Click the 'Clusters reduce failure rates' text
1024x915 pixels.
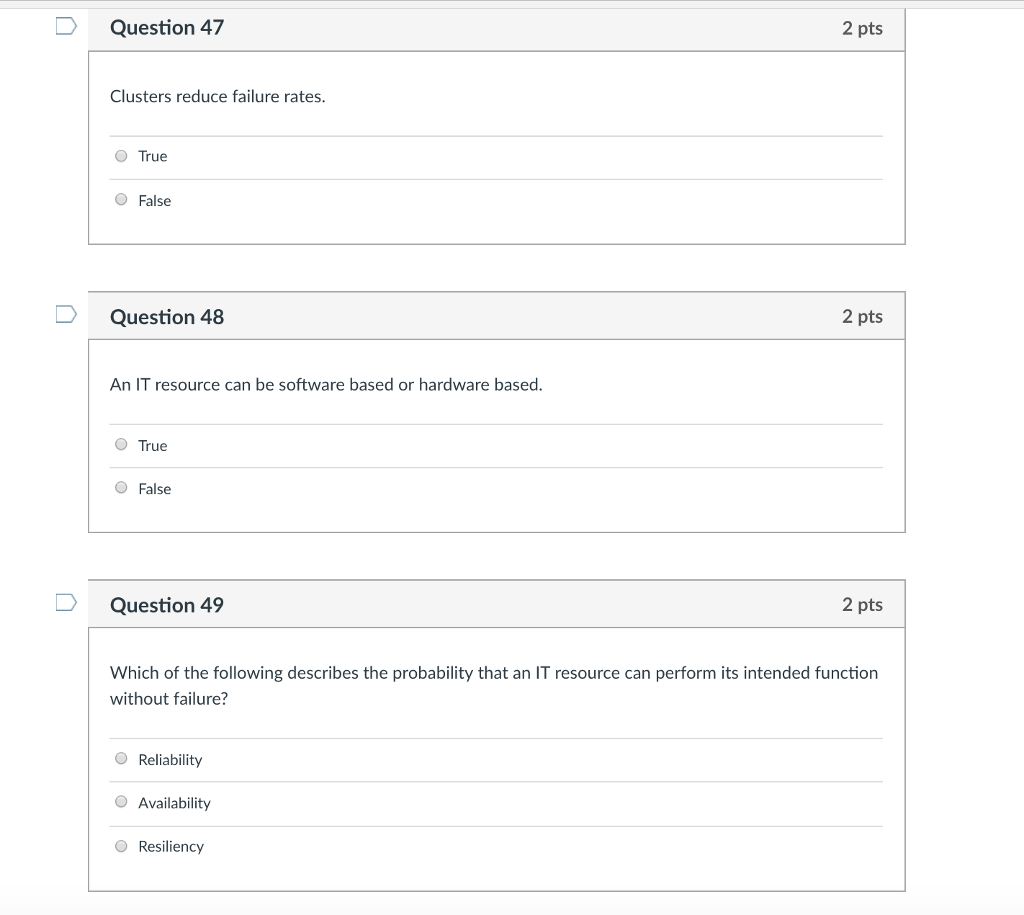click(217, 97)
